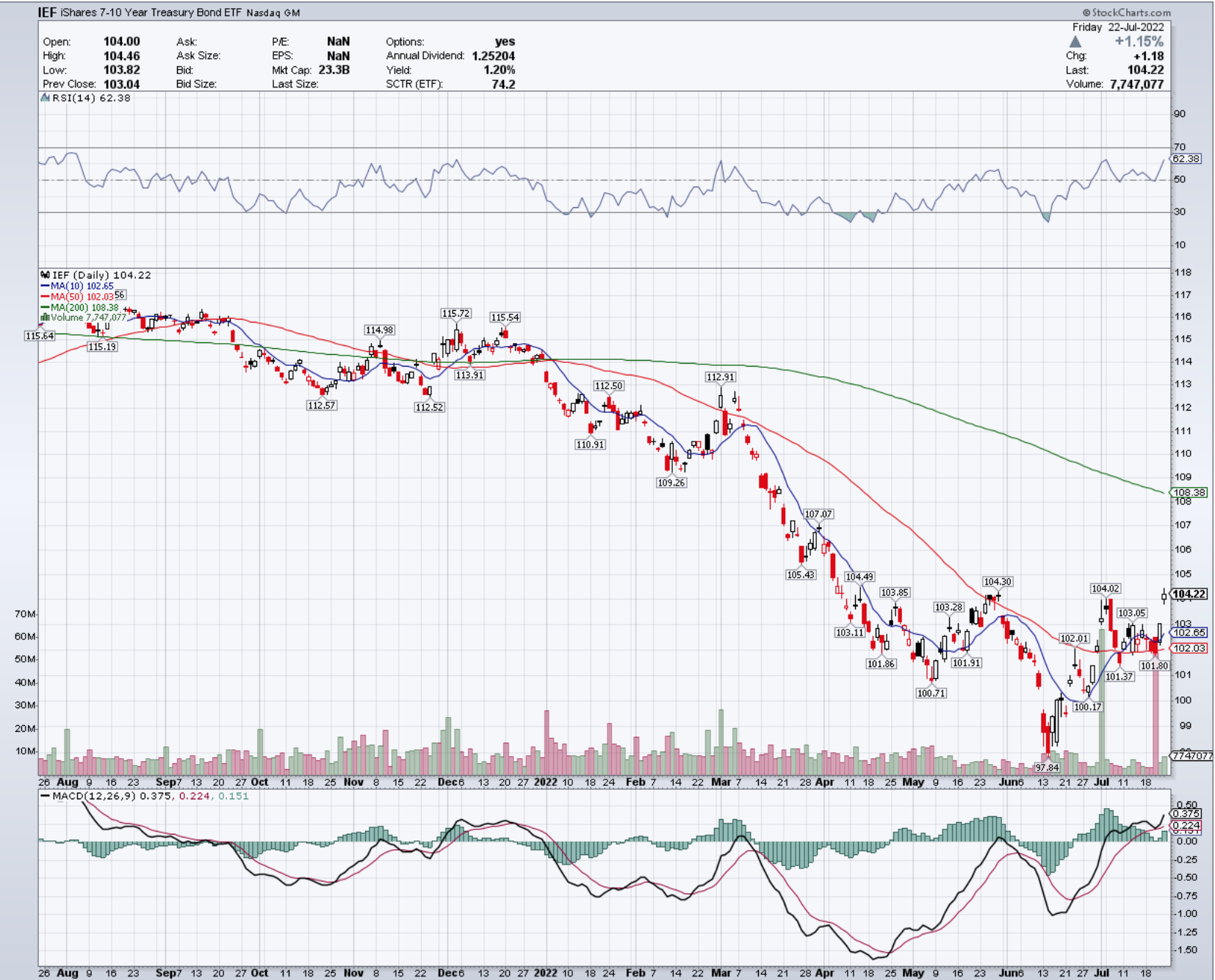
Task: Click the 112.57 low price label
Action: 322,406
